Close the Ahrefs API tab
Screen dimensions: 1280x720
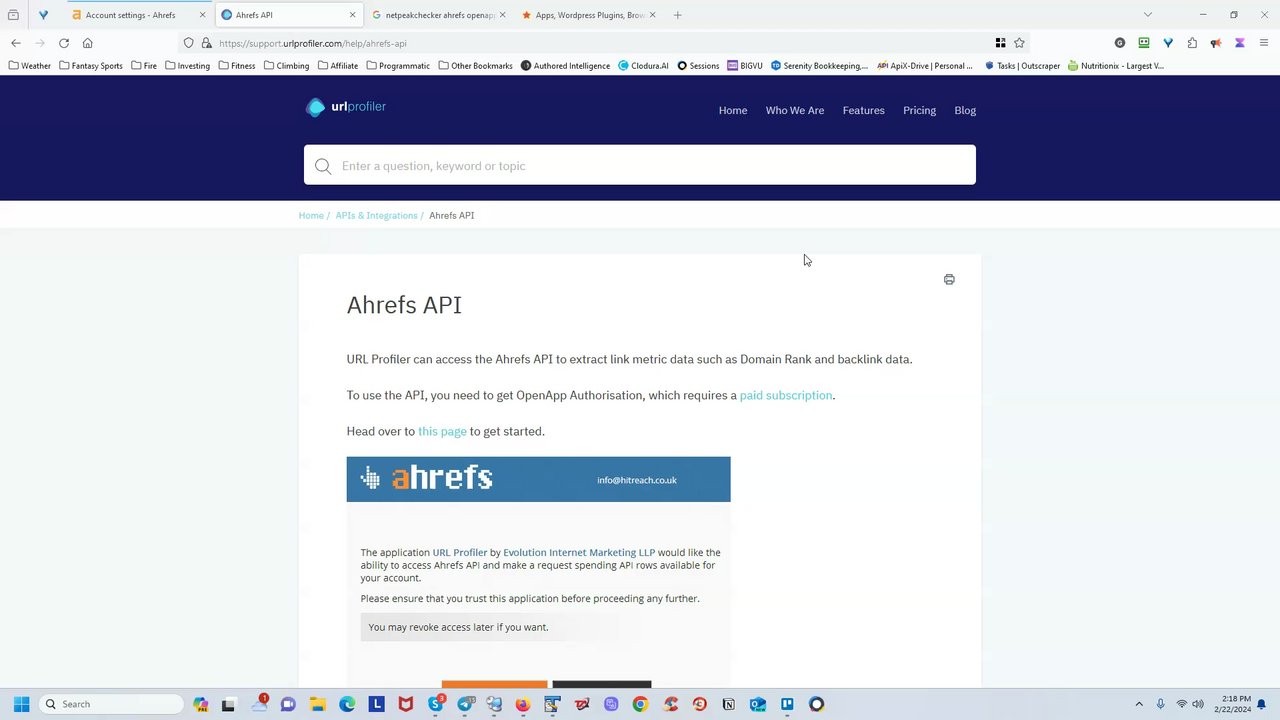pyautogui.click(x=352, y=15)
